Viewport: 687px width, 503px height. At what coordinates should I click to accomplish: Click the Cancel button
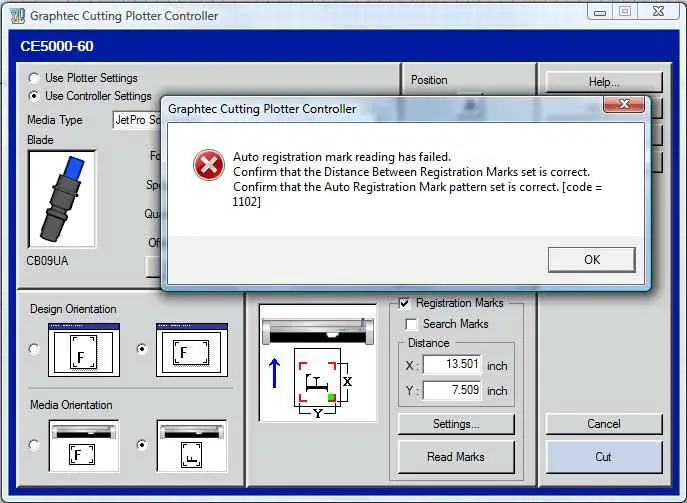[604, 424]
